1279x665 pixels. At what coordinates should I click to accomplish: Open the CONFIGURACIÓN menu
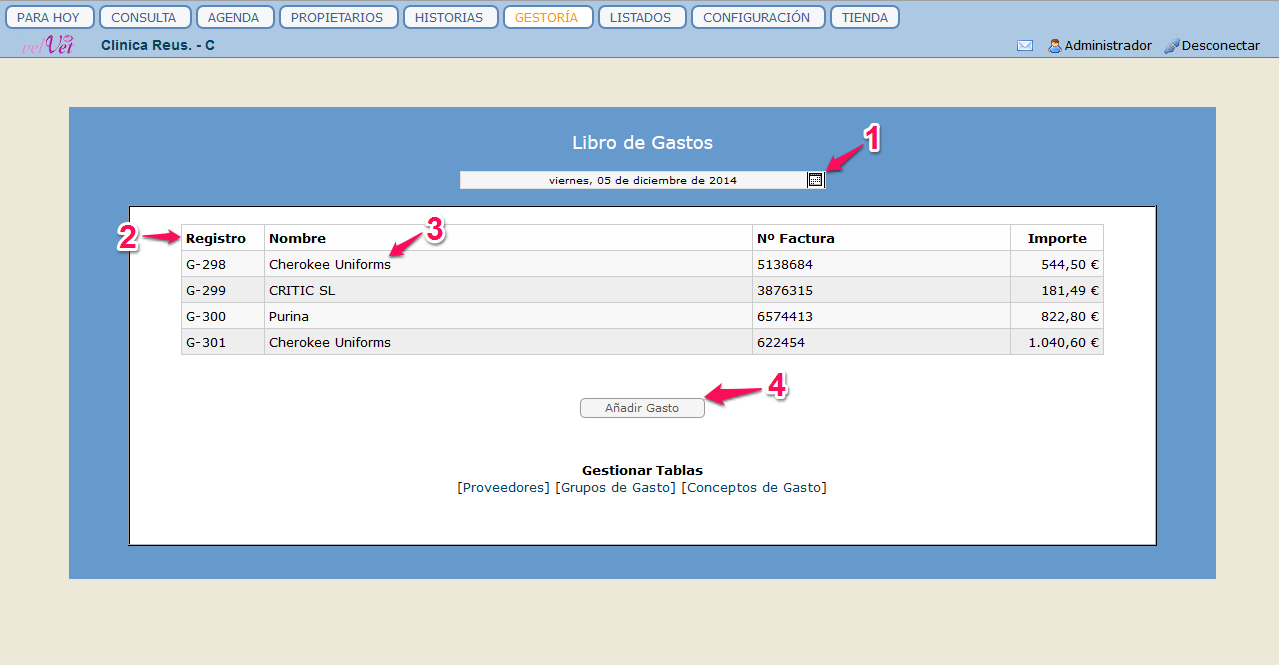pos(756,17)
